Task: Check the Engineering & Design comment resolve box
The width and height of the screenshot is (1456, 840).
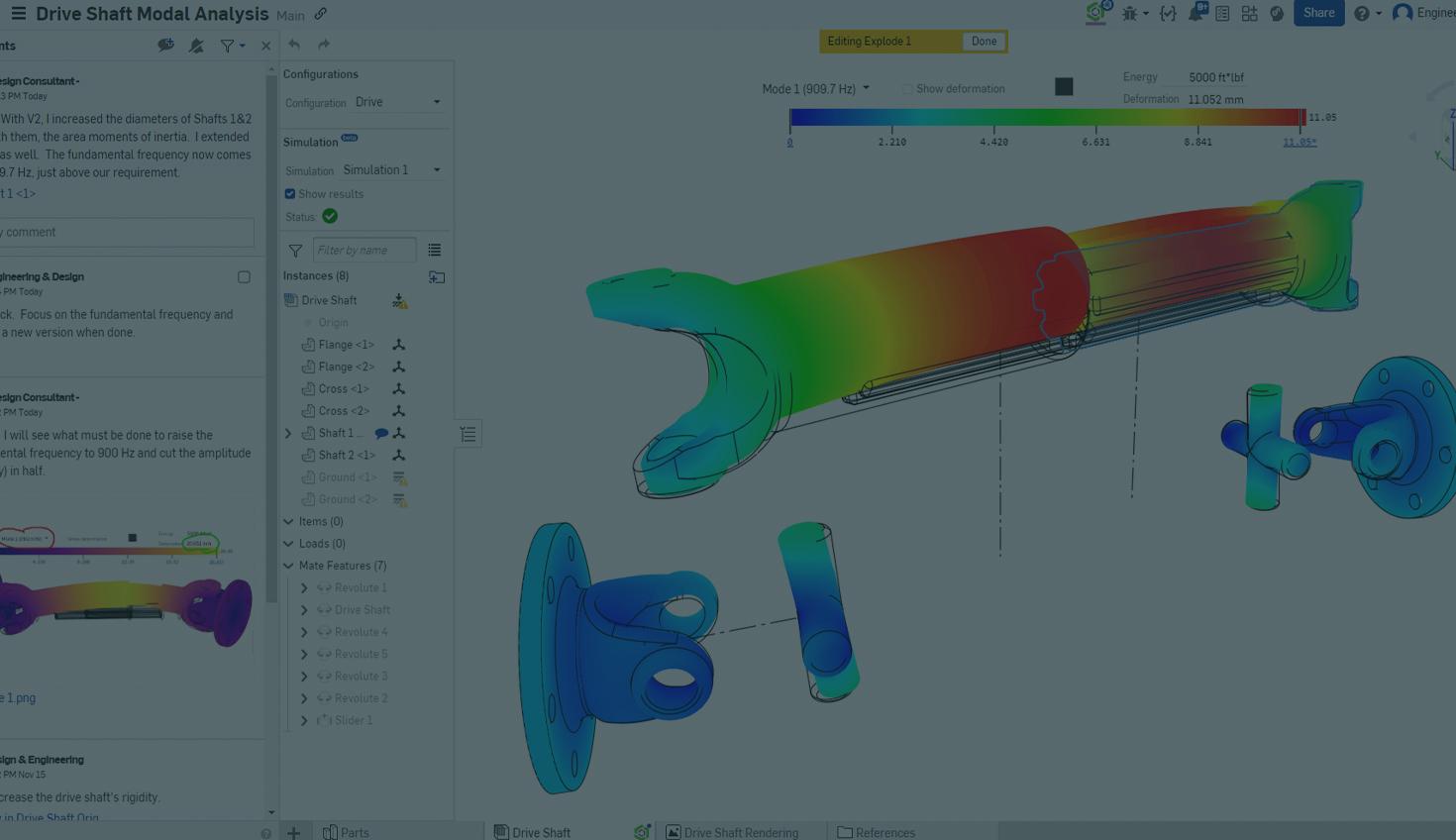Action: click(x=244, y=277)
